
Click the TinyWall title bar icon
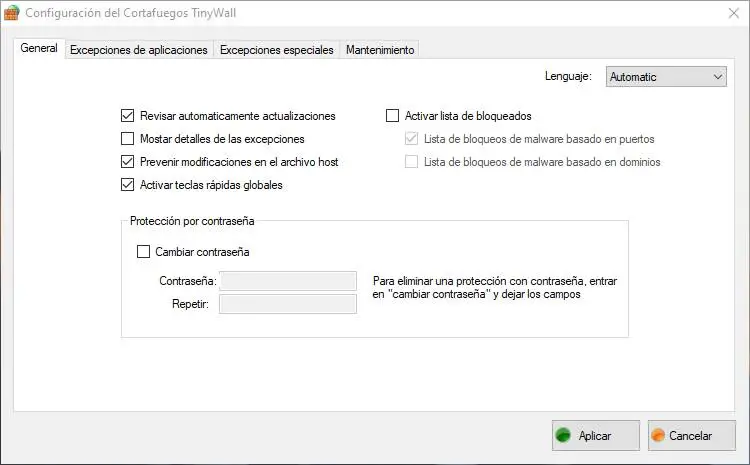[12, 13]
